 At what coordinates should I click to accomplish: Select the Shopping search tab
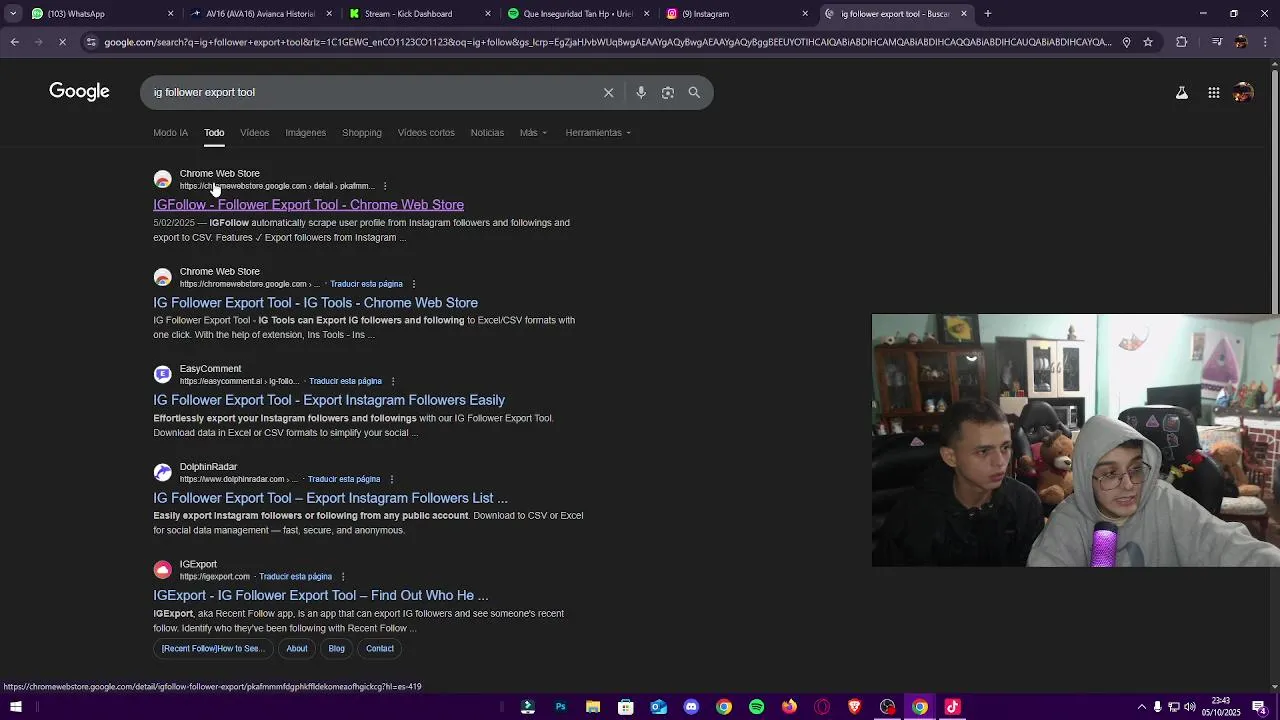click(361, 133)
